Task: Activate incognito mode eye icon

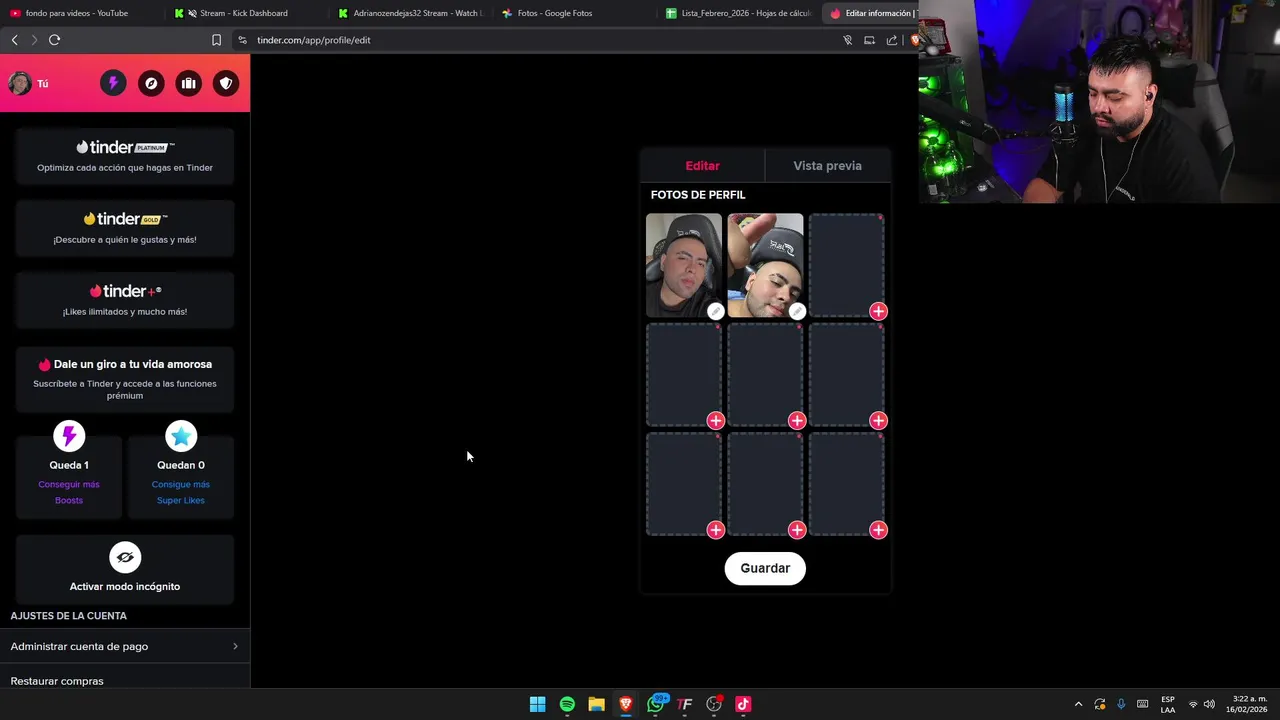Action: [125, 557]
